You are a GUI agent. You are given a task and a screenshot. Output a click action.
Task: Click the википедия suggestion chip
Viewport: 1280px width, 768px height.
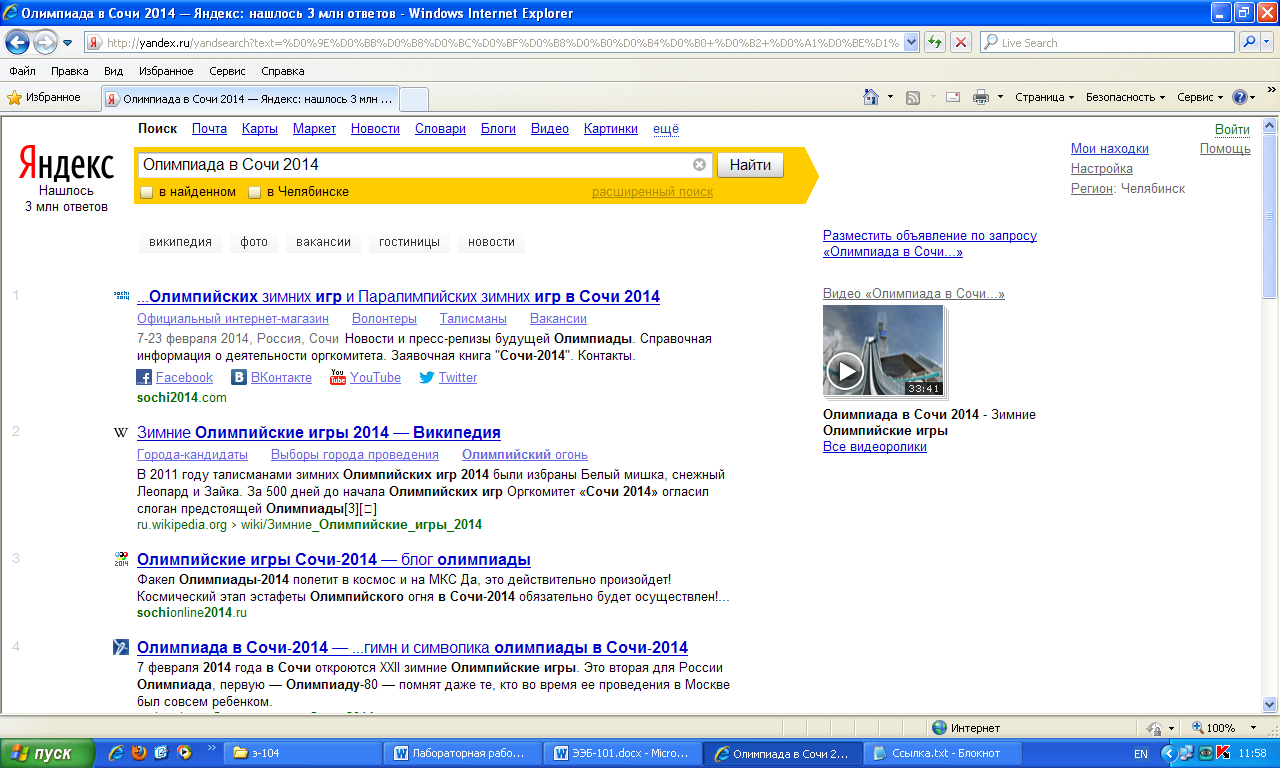pos(180,242)
